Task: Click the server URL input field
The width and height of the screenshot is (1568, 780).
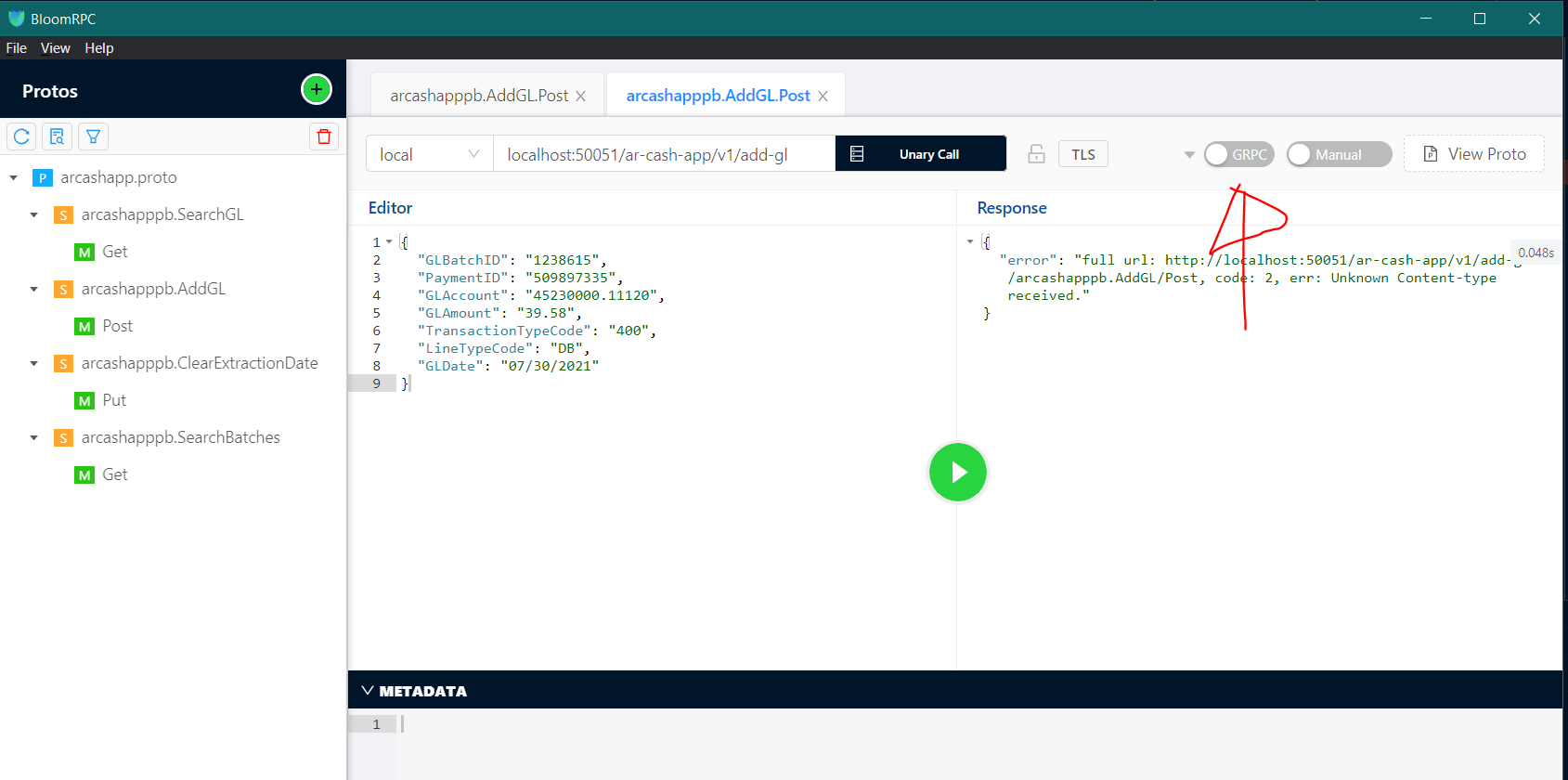Action: 664,154
